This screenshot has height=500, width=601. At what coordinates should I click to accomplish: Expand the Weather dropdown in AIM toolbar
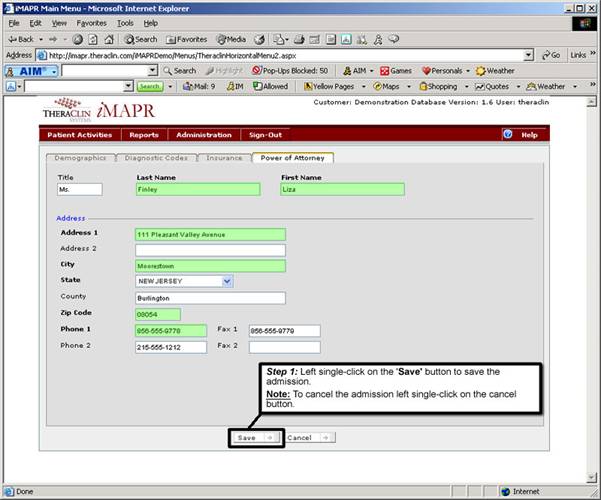pos(495,71)
